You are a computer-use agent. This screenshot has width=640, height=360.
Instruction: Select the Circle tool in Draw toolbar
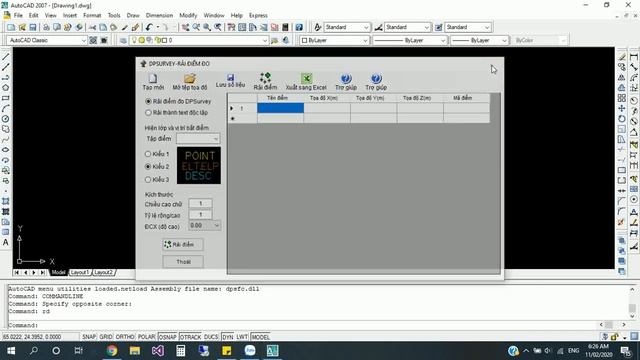tap(6, 119)
